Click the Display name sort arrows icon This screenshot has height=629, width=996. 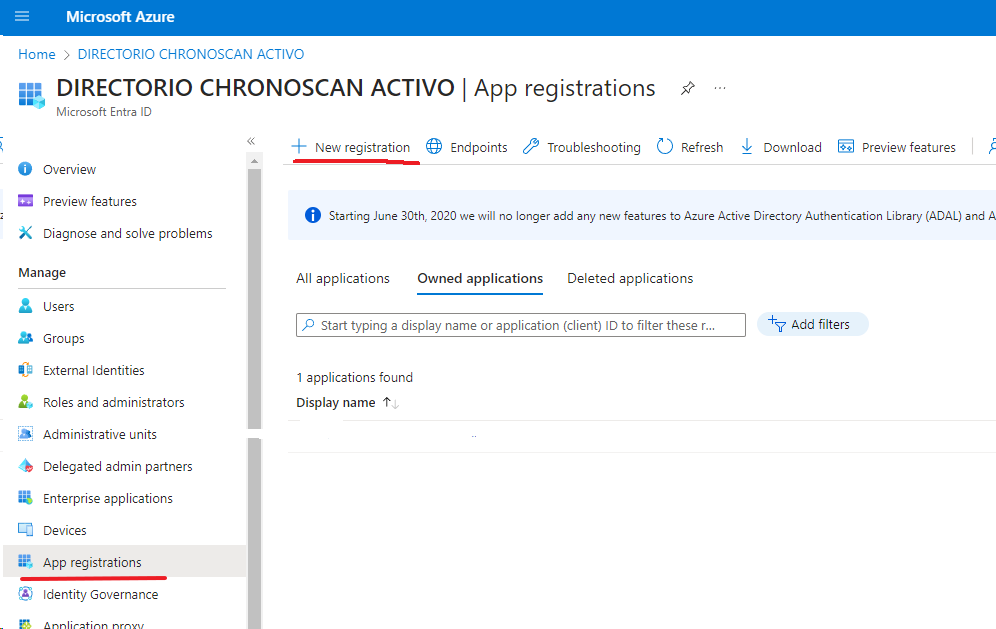click(x=391, y=403)
